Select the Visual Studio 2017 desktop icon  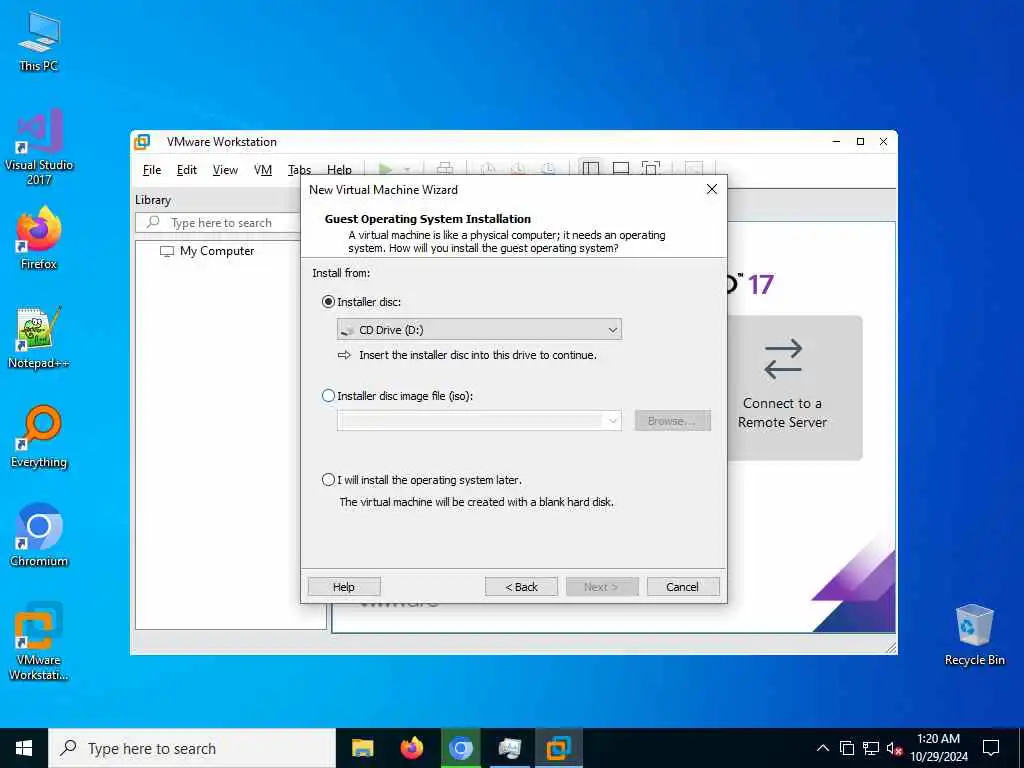(x=39, y=147)
